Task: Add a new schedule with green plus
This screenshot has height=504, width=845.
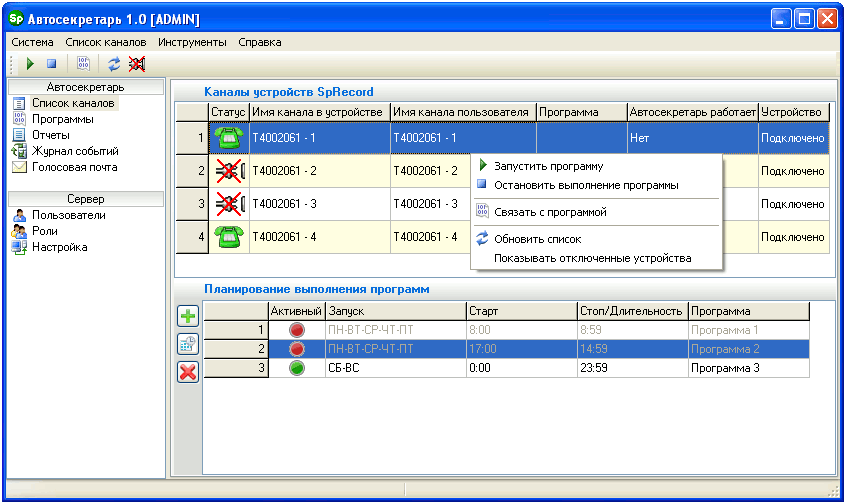Action: [x=188, y=317]
